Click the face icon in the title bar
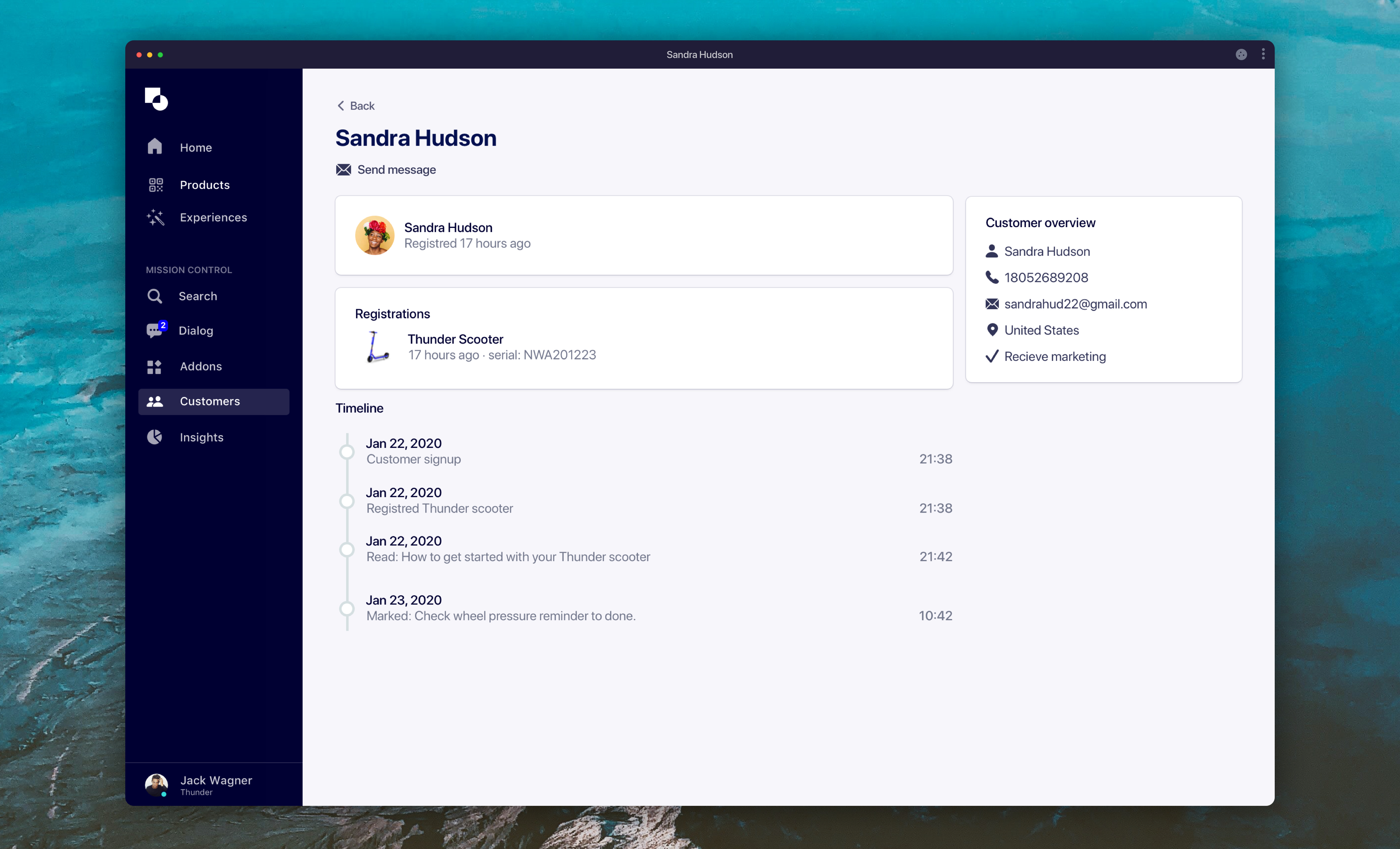Screen dimensions: 1400x849 tap(1241, 54)
